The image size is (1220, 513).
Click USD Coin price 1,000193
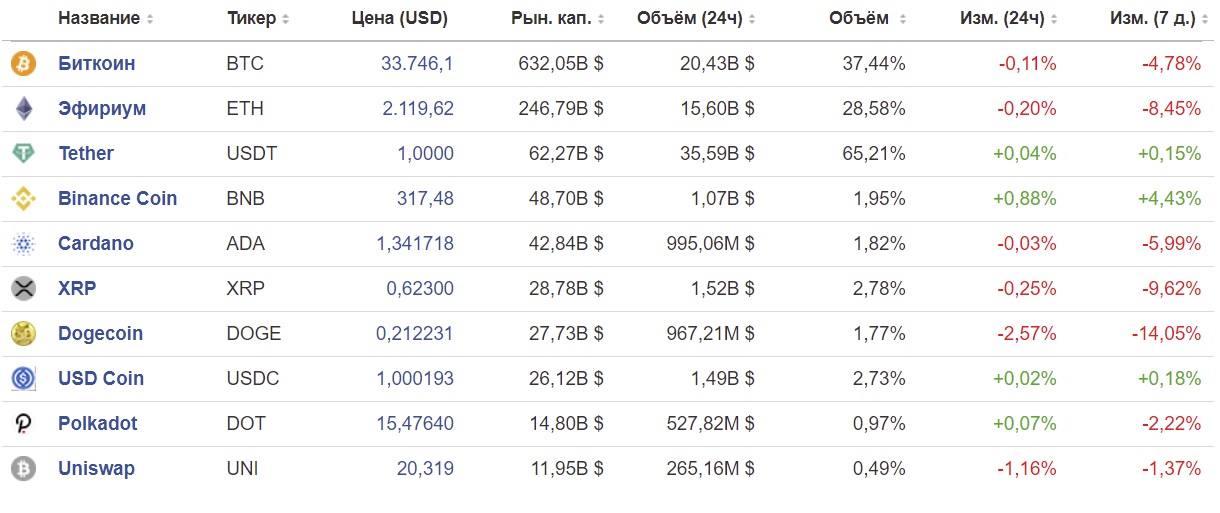click(415, 379)
